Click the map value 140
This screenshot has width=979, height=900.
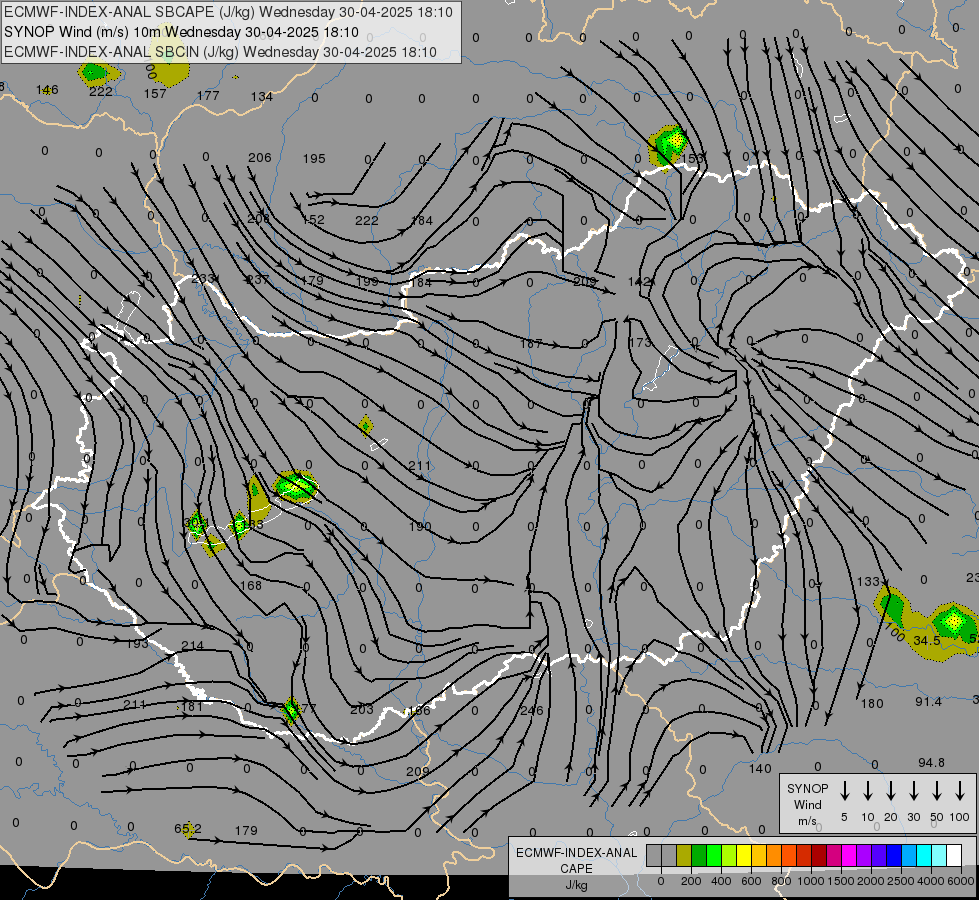point(760,769)
